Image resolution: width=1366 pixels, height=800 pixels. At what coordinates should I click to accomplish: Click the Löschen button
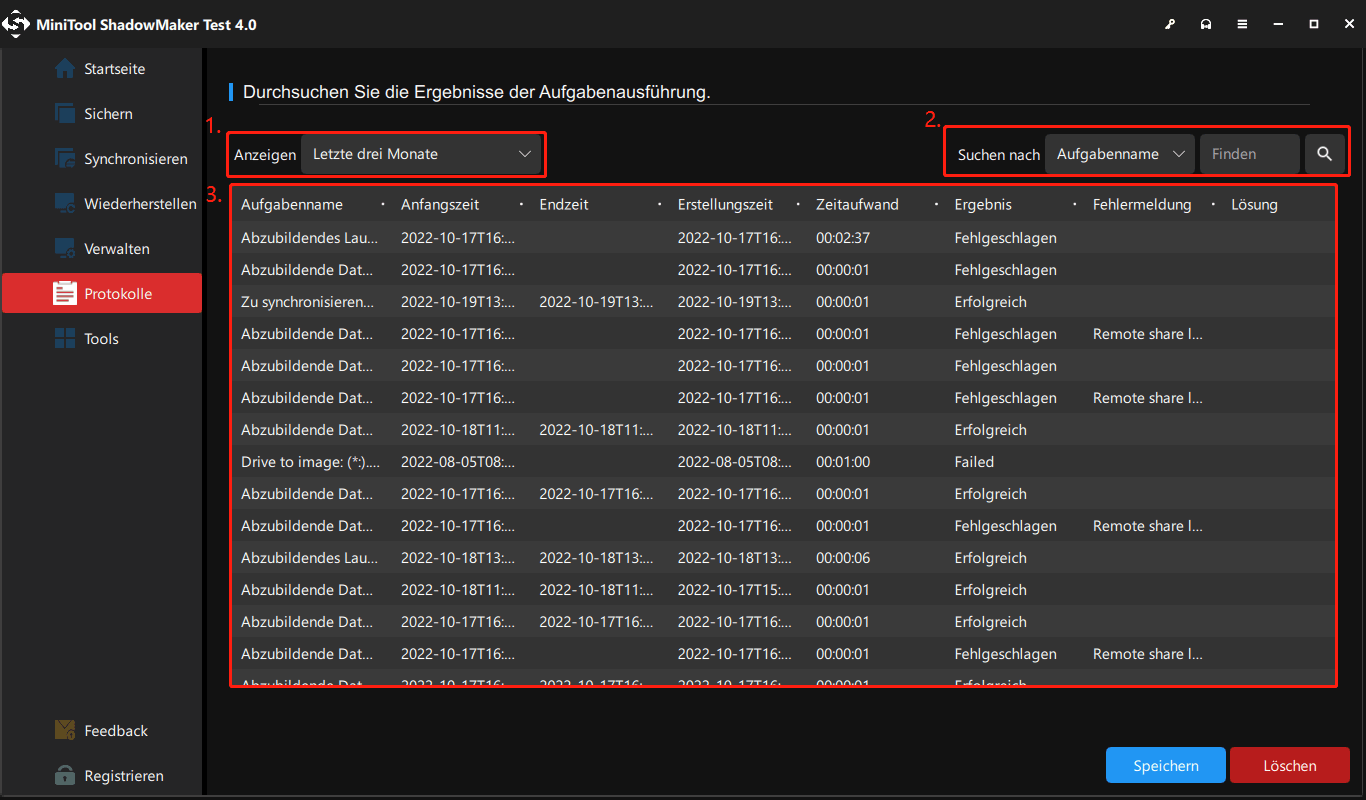tap(1290, 766)
